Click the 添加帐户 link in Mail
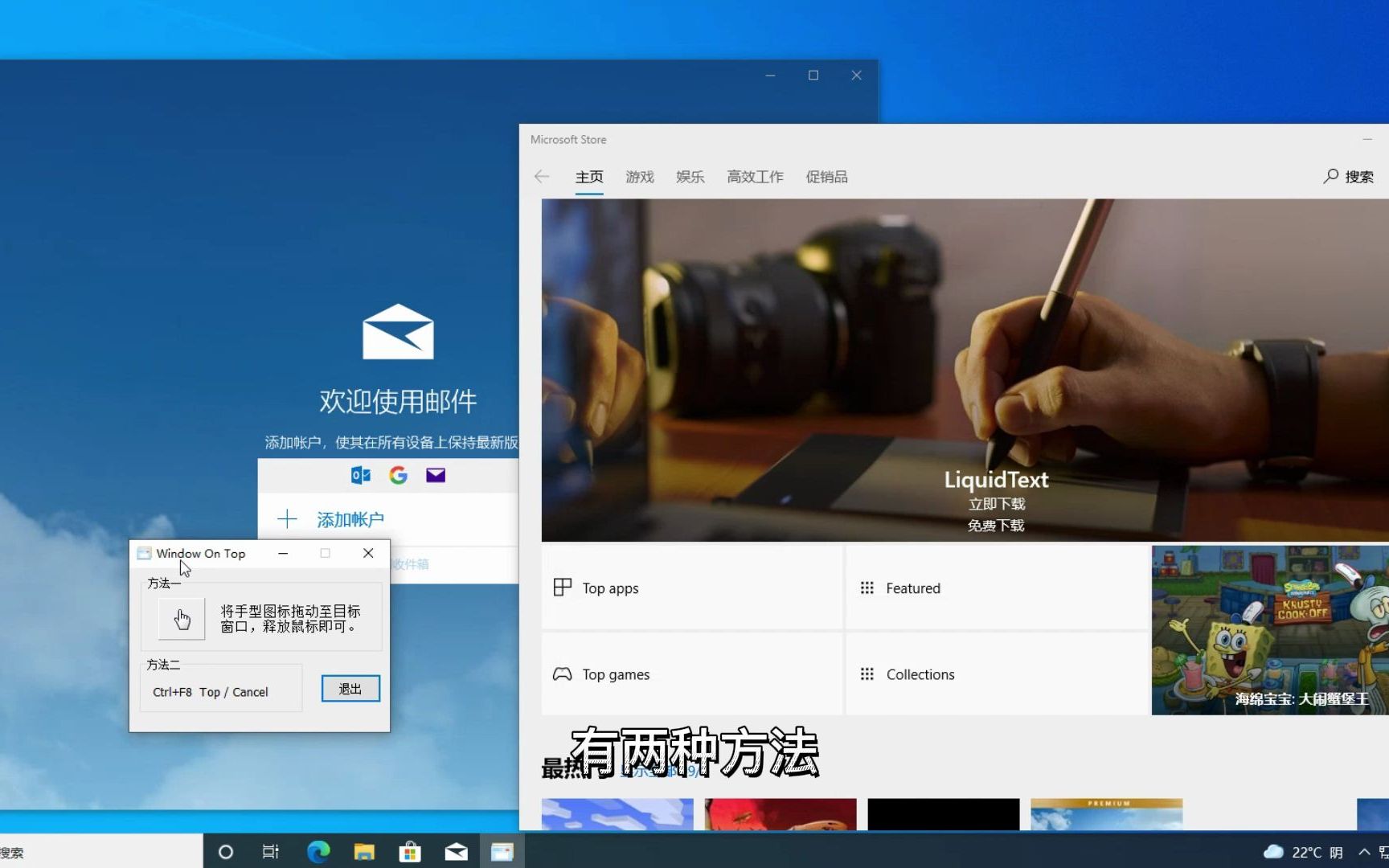The height and width of the screenshot is (868, 1389). click(350, 520)
